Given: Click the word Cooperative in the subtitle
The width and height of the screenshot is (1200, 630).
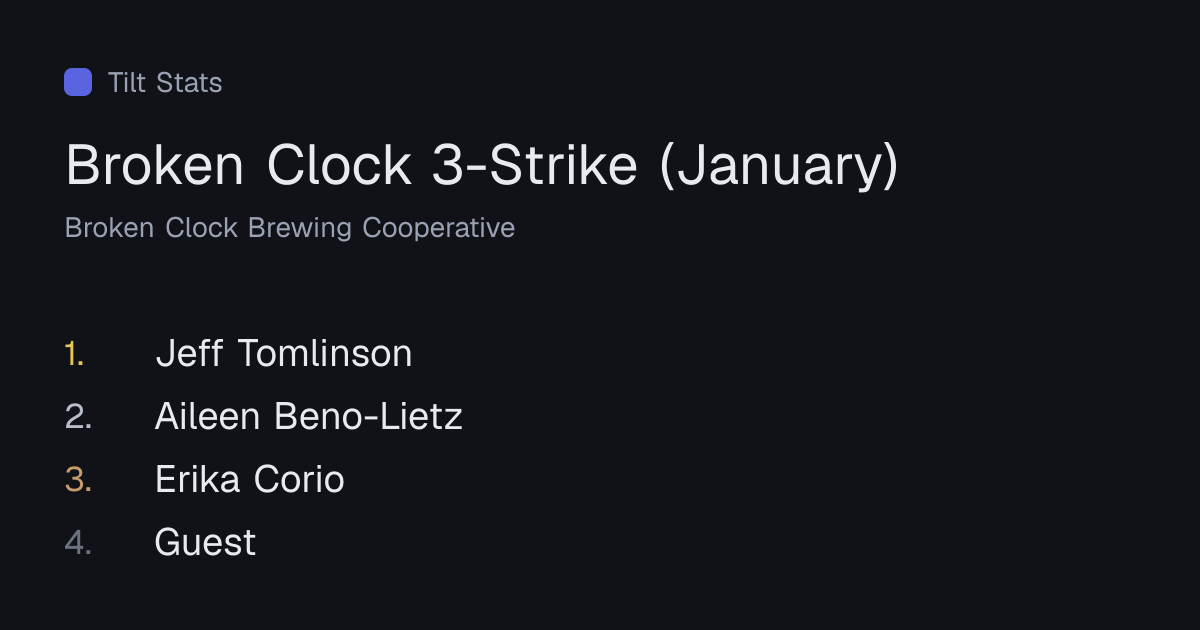Looking at the screenshot, I should (439, 228).
